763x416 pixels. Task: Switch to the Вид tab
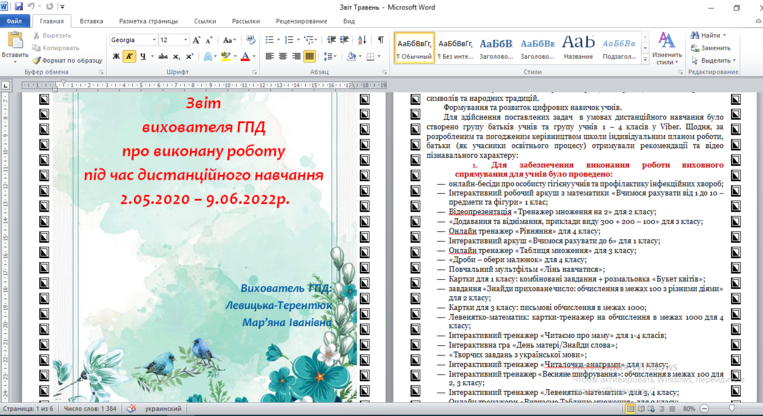tap(349, 21)
